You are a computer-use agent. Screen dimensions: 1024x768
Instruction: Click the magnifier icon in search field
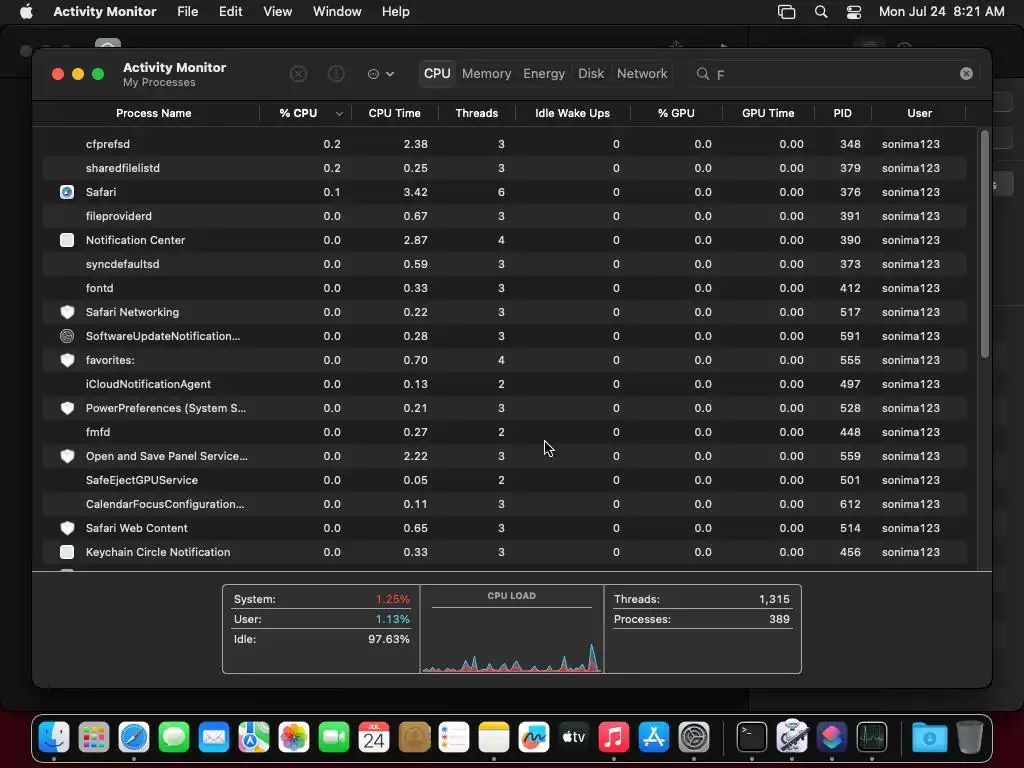pos(703,74)
